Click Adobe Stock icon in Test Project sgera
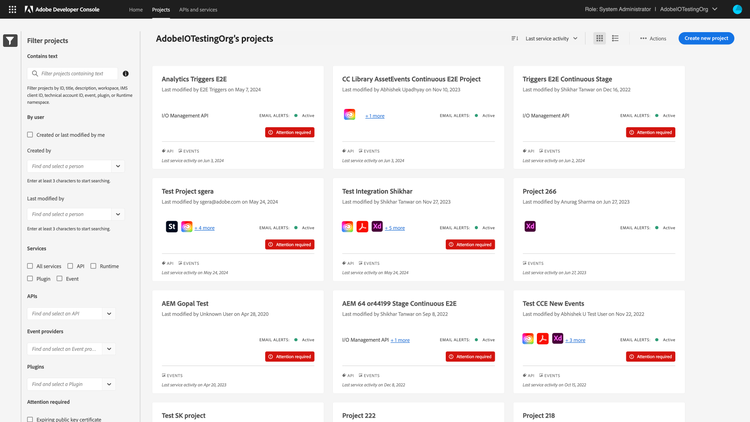This screenshot has height=422, width=750. click(172, 227)
